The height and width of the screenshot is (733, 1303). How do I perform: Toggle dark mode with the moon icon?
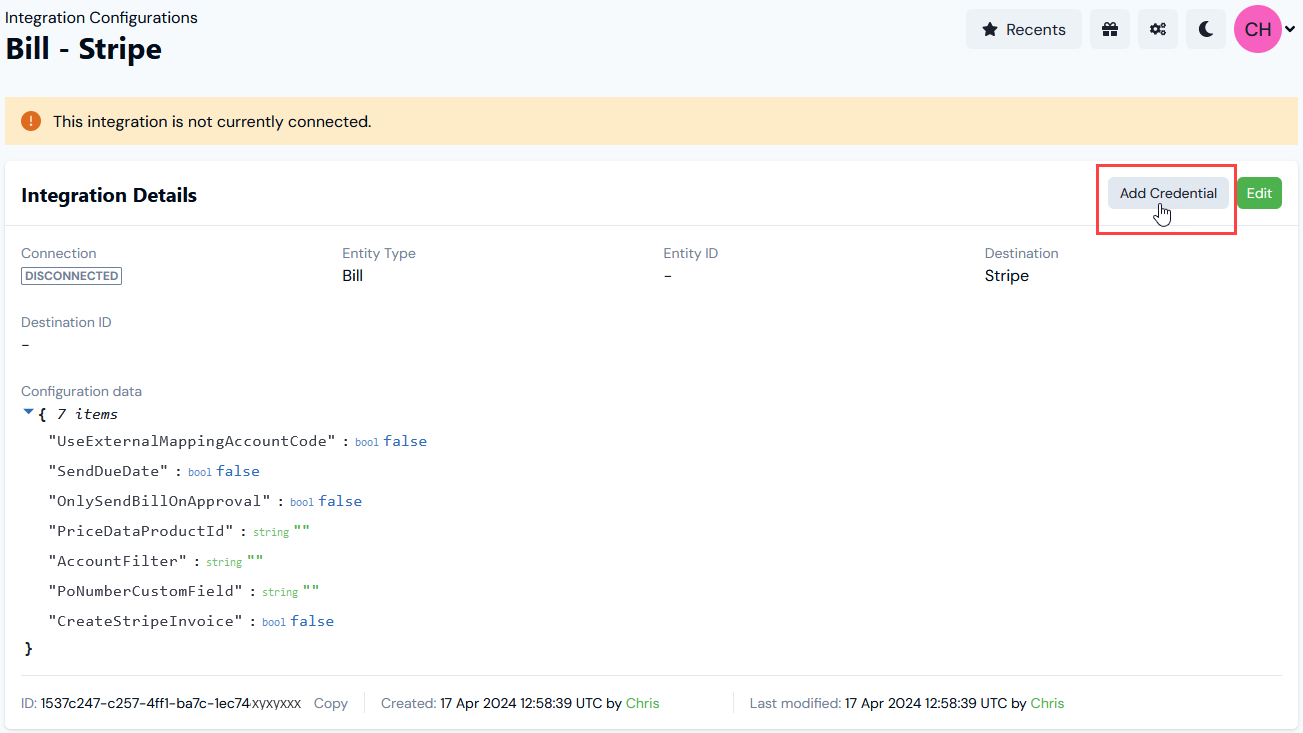(1205, 29)
